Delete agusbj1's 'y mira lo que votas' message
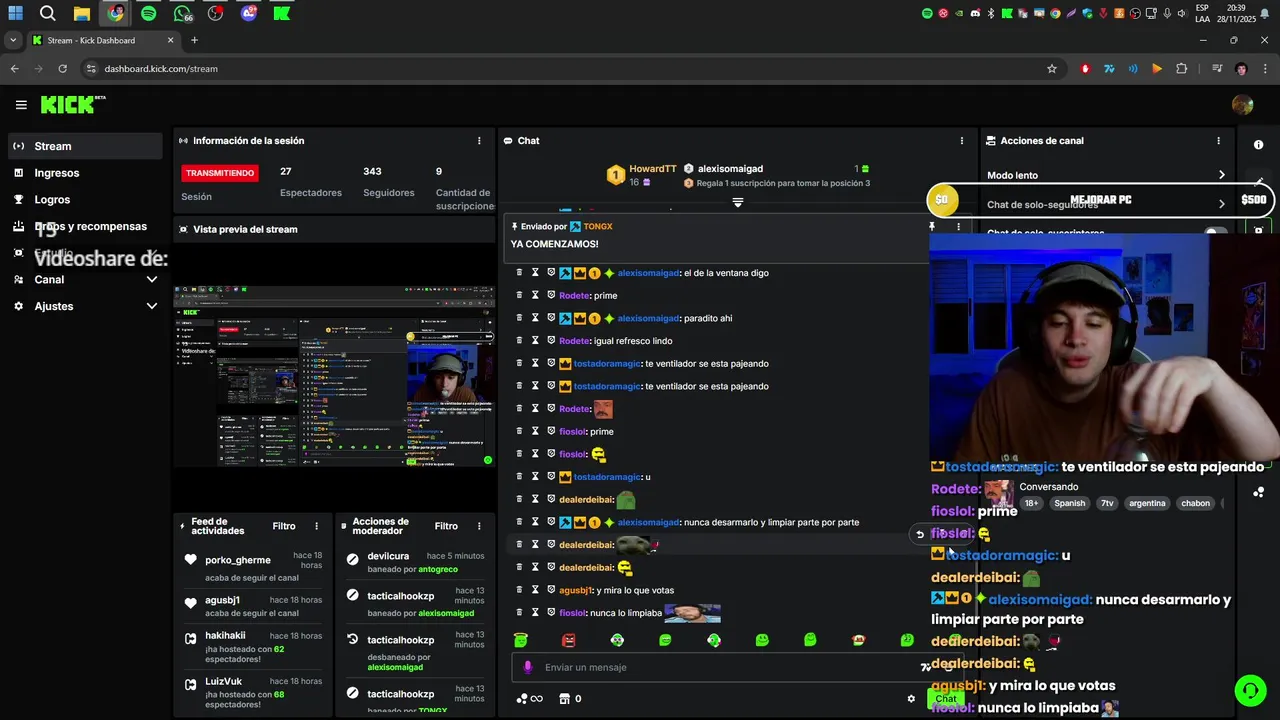 519,590
